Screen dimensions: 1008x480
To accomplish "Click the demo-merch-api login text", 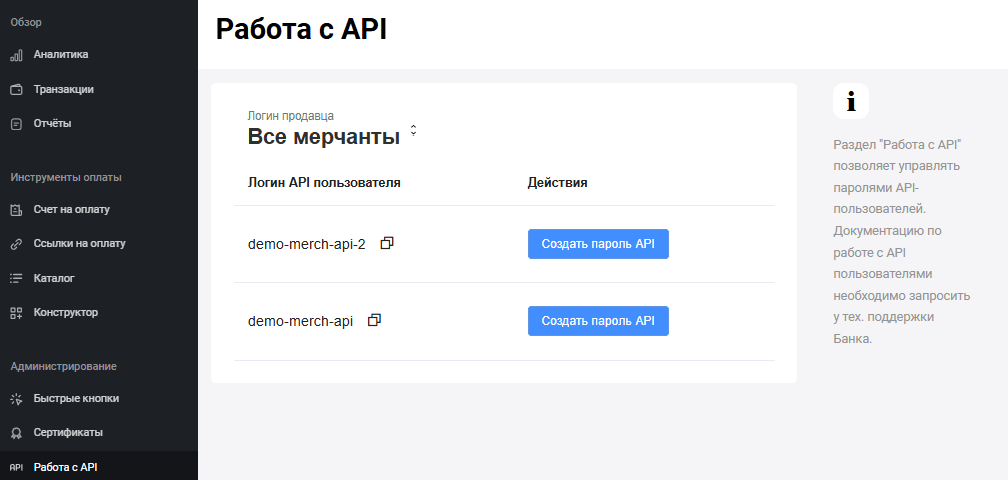I will click(300, 321).
